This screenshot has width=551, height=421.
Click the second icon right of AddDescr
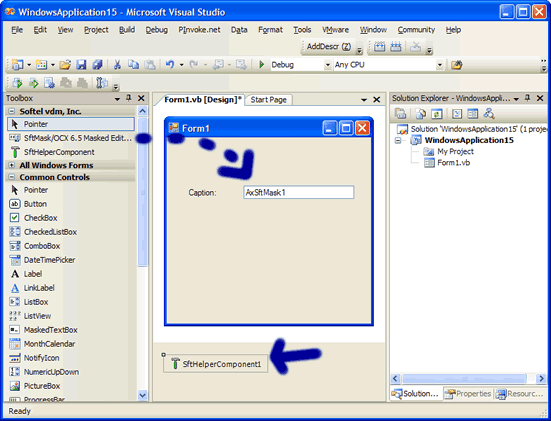[396, 46]
